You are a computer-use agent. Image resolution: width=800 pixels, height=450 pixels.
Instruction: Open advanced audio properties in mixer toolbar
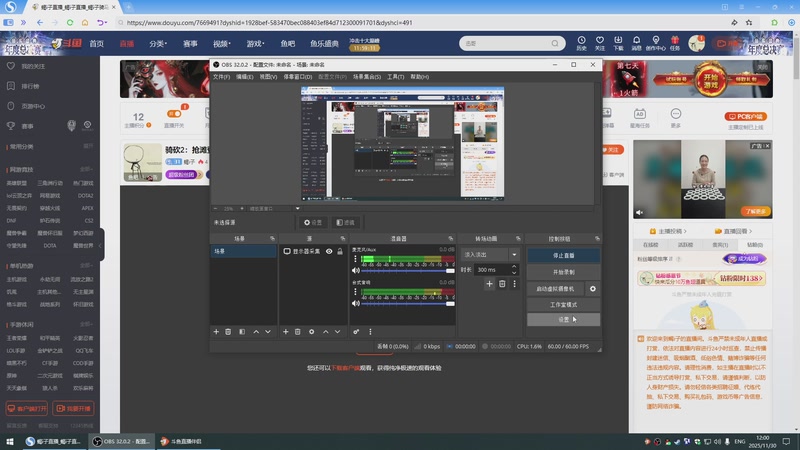[x=356, y=332]
